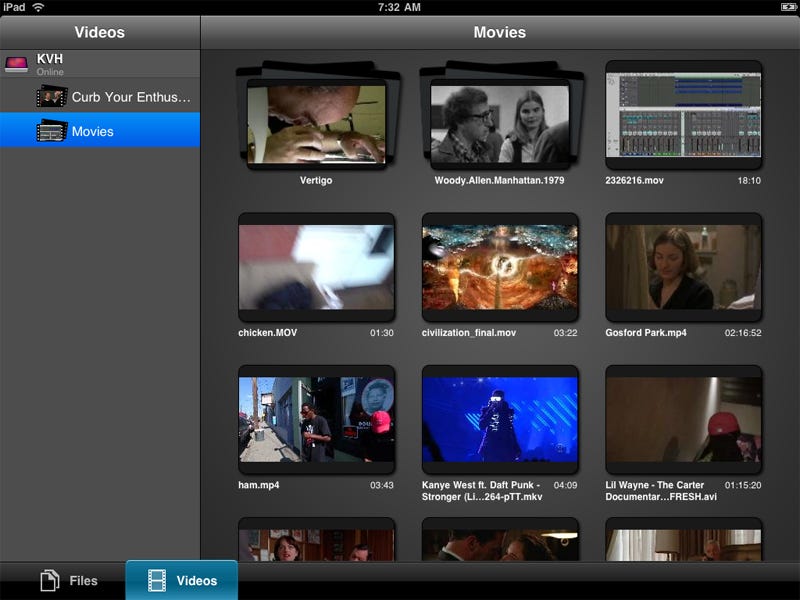Click the 01:15:20 duration label

click(743, 485)
